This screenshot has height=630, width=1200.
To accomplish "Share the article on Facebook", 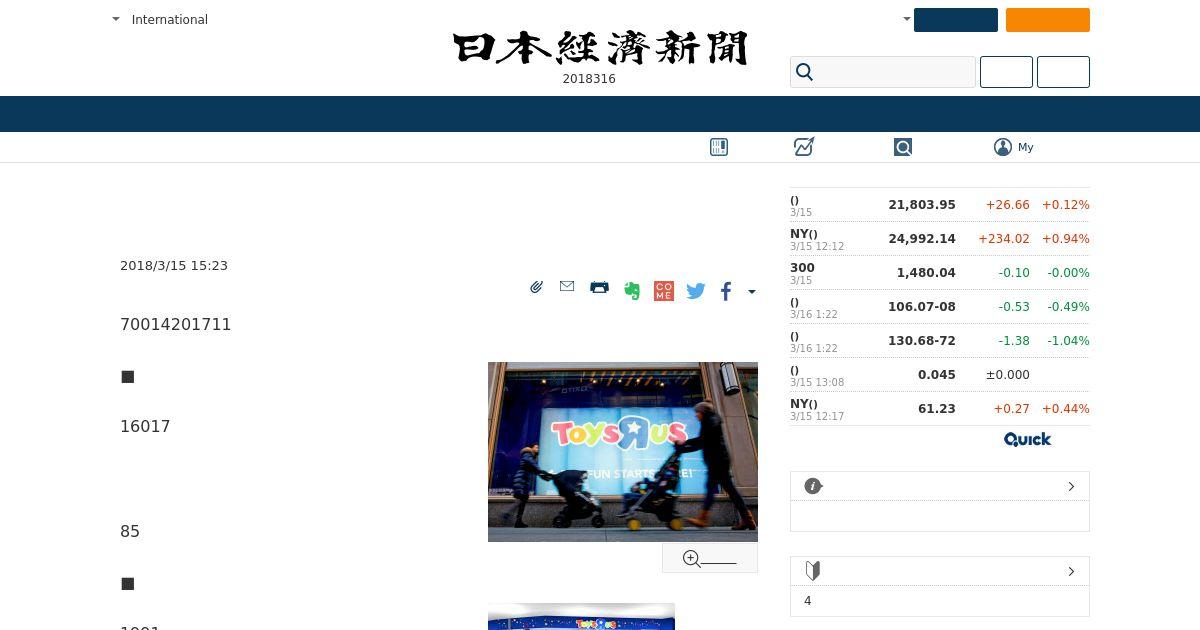I will 726,291.
